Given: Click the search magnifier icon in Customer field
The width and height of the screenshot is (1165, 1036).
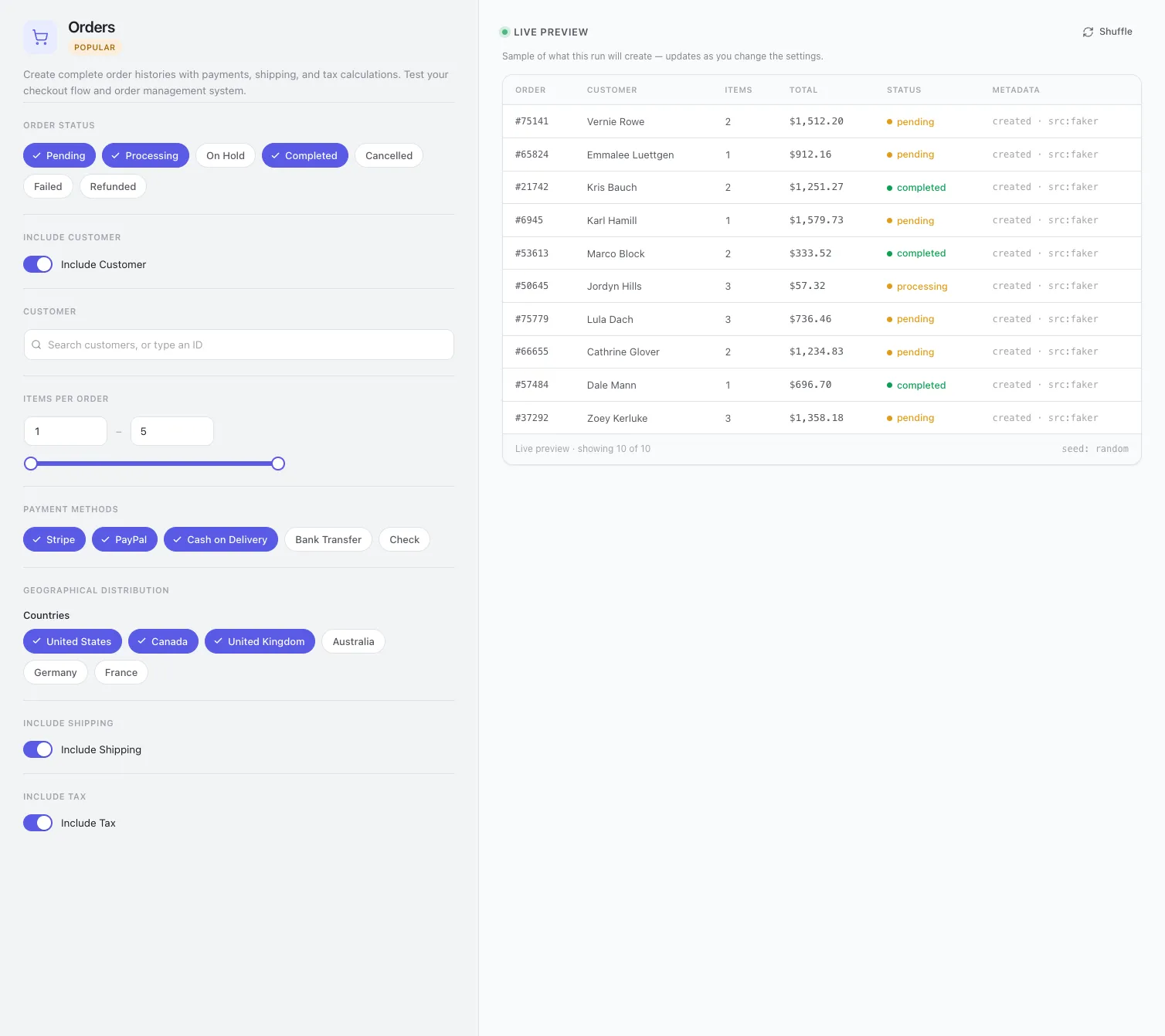Looking at the screenshot, I should point(36,345).
